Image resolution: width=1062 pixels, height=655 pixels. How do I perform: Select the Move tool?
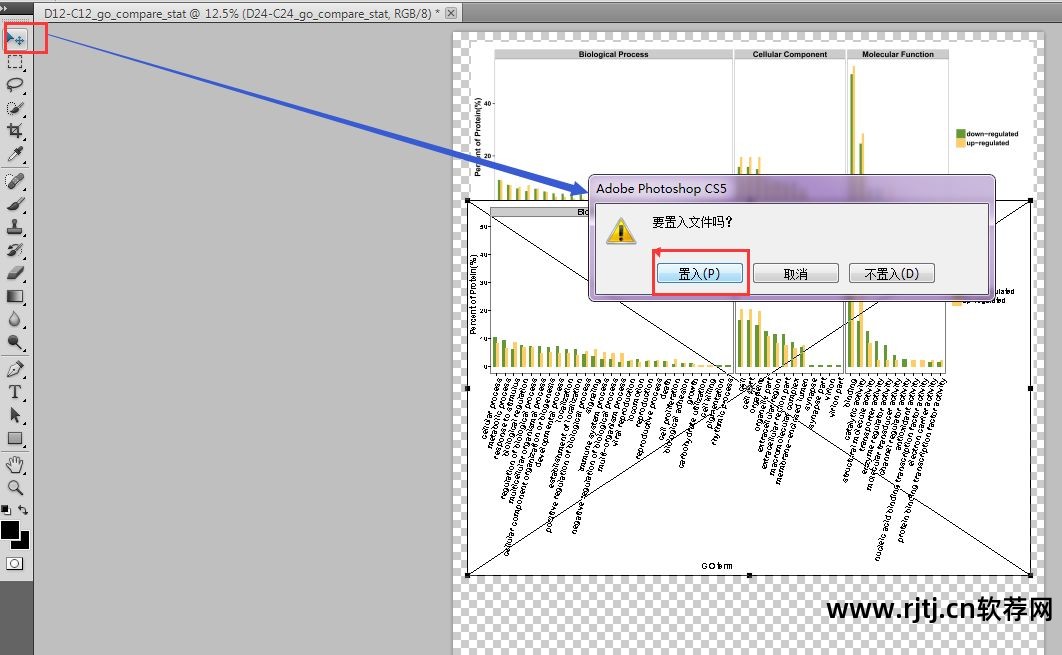point(15,39)
